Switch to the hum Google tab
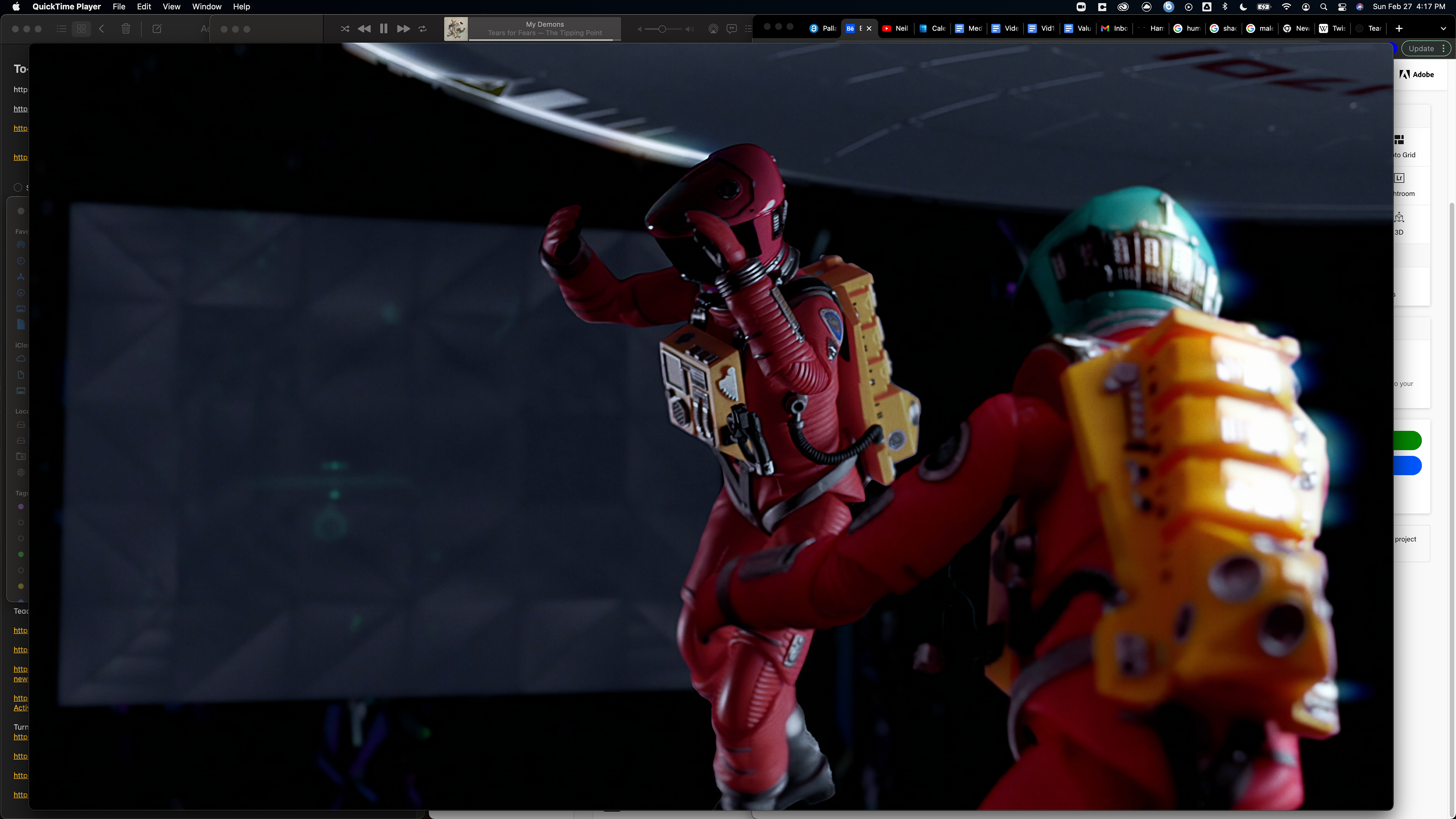1456x819 pixels. point(1187,28)
